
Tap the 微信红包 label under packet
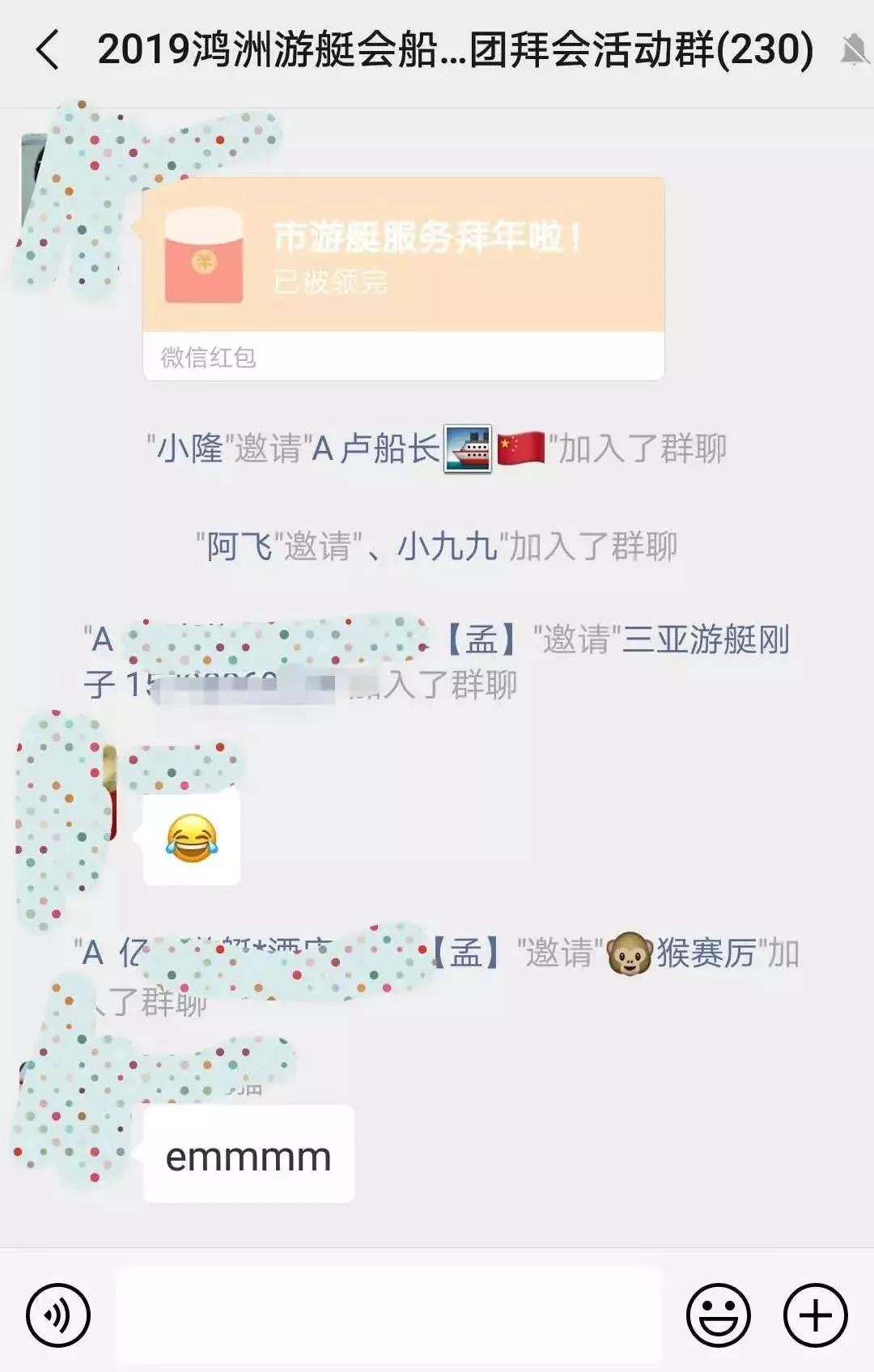tap(208, 357)
